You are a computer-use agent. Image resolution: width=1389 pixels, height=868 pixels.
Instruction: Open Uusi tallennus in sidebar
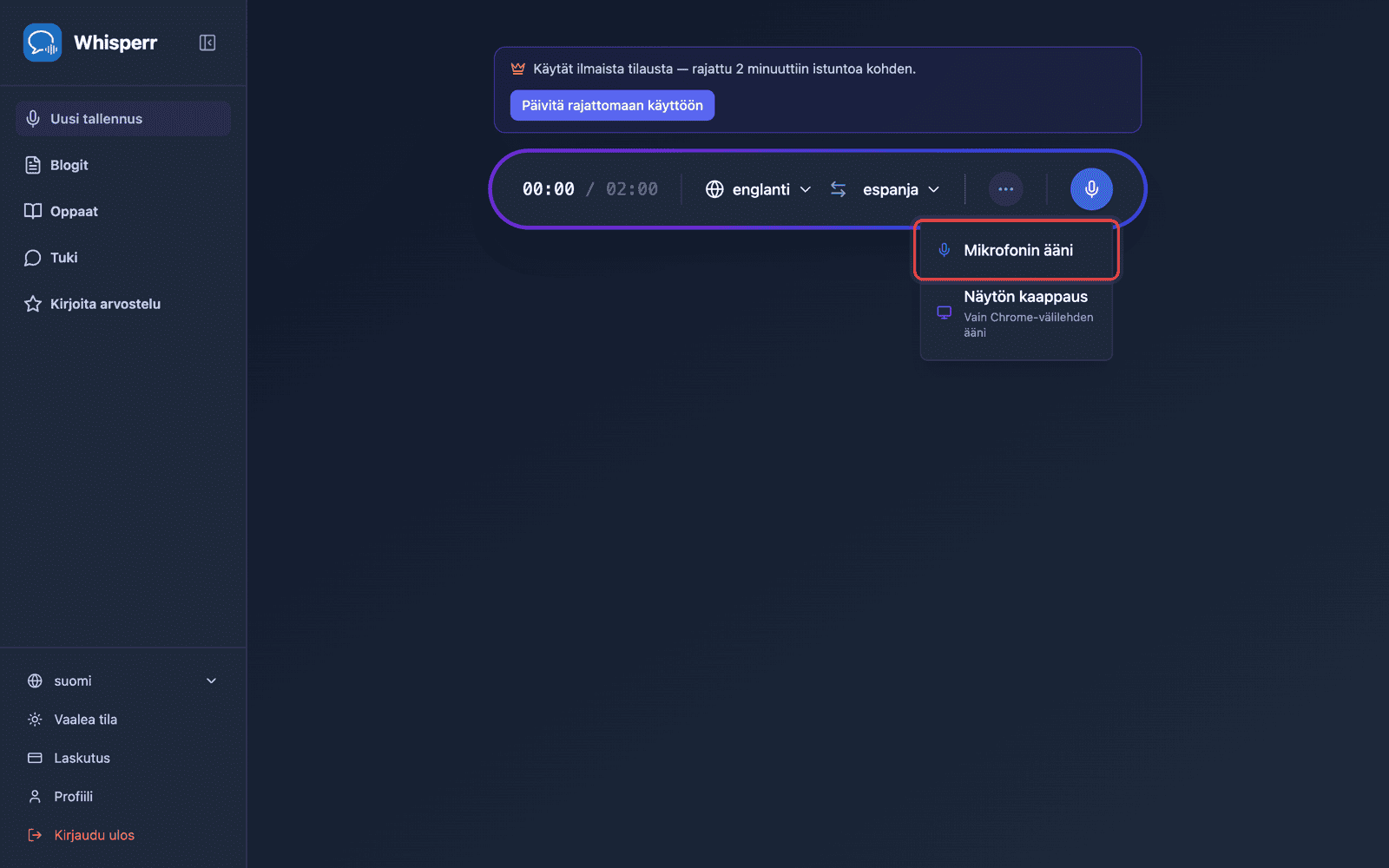coord(122,119)
